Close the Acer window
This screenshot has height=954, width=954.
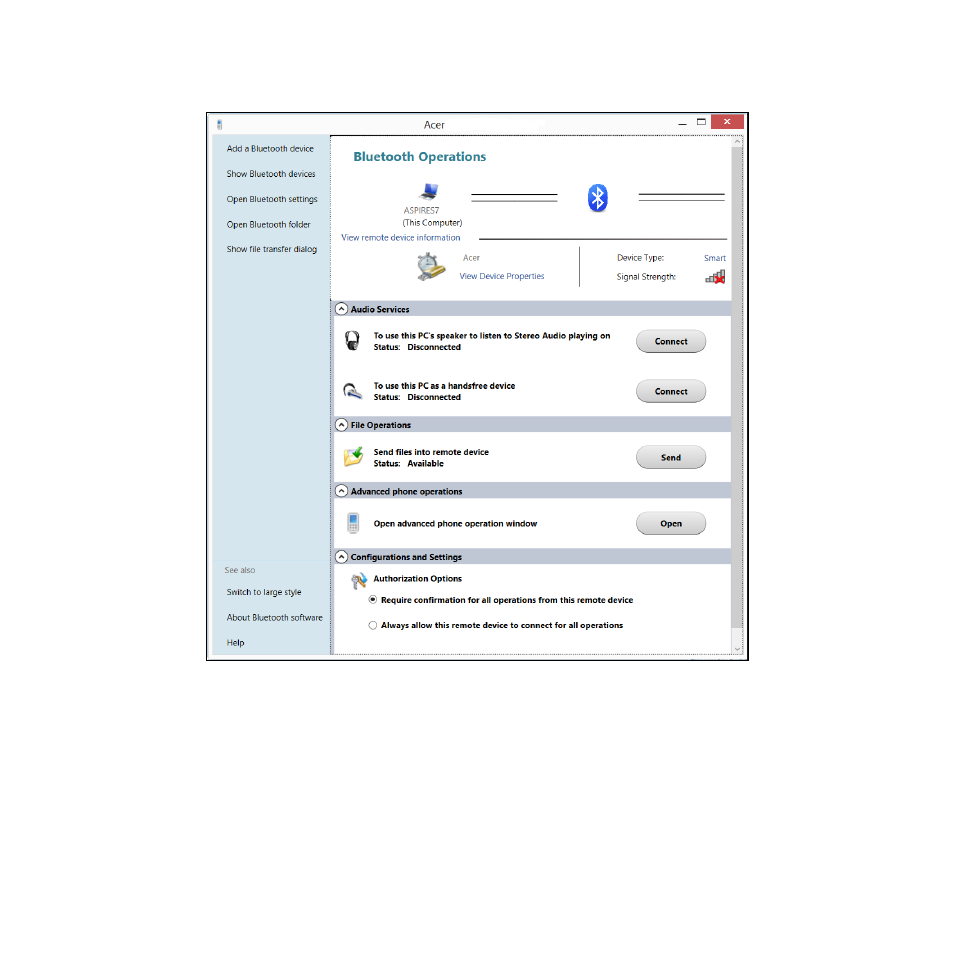[x=727, y=122]
